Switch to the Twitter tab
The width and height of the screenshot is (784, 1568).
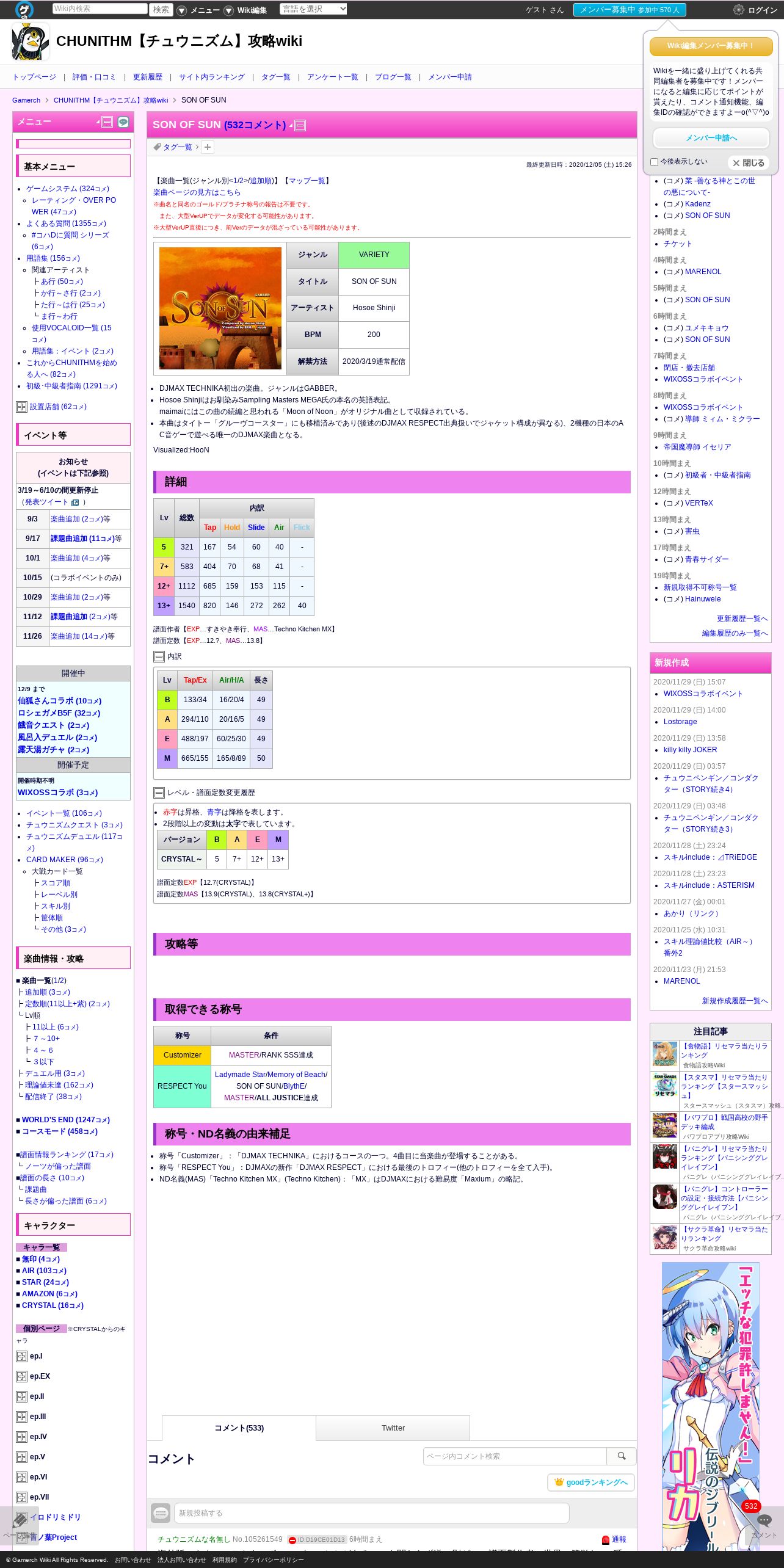pos(393,1428)
